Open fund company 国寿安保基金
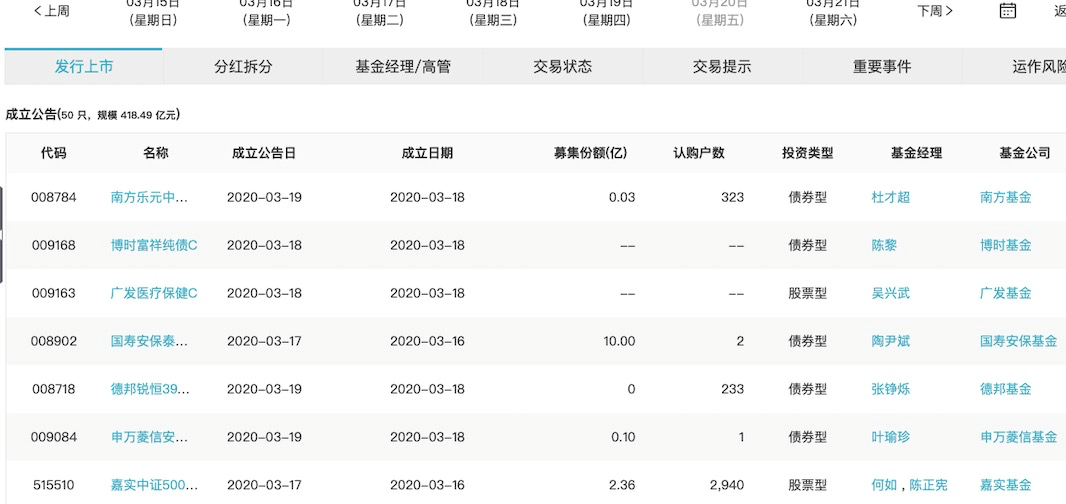Viewport: 1066px width, 504px height. coord(1018,341)
